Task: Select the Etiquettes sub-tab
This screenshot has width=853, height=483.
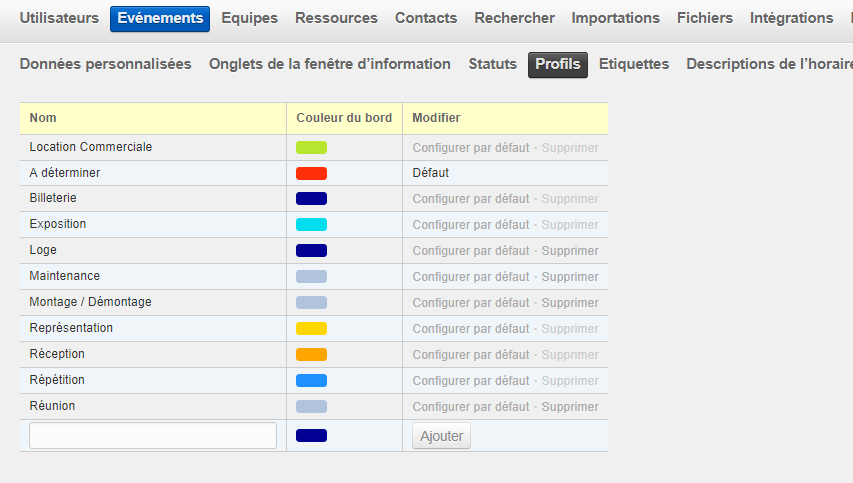Action: pyautogui.click(x=634, y=64)
